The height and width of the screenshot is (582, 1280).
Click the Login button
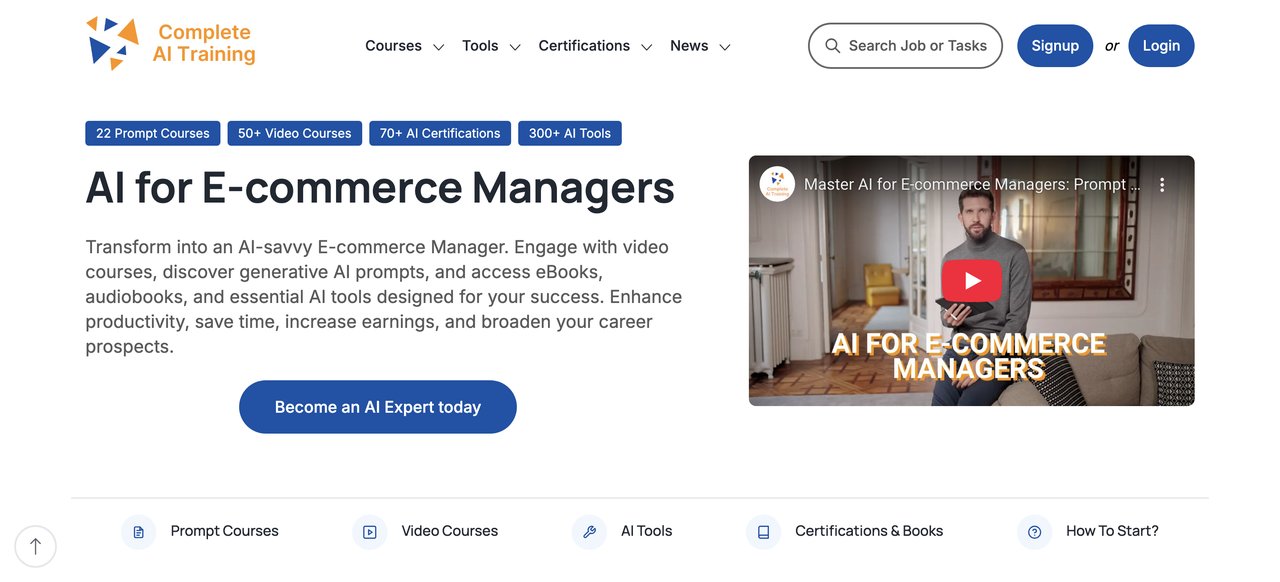click(1161, 46)
